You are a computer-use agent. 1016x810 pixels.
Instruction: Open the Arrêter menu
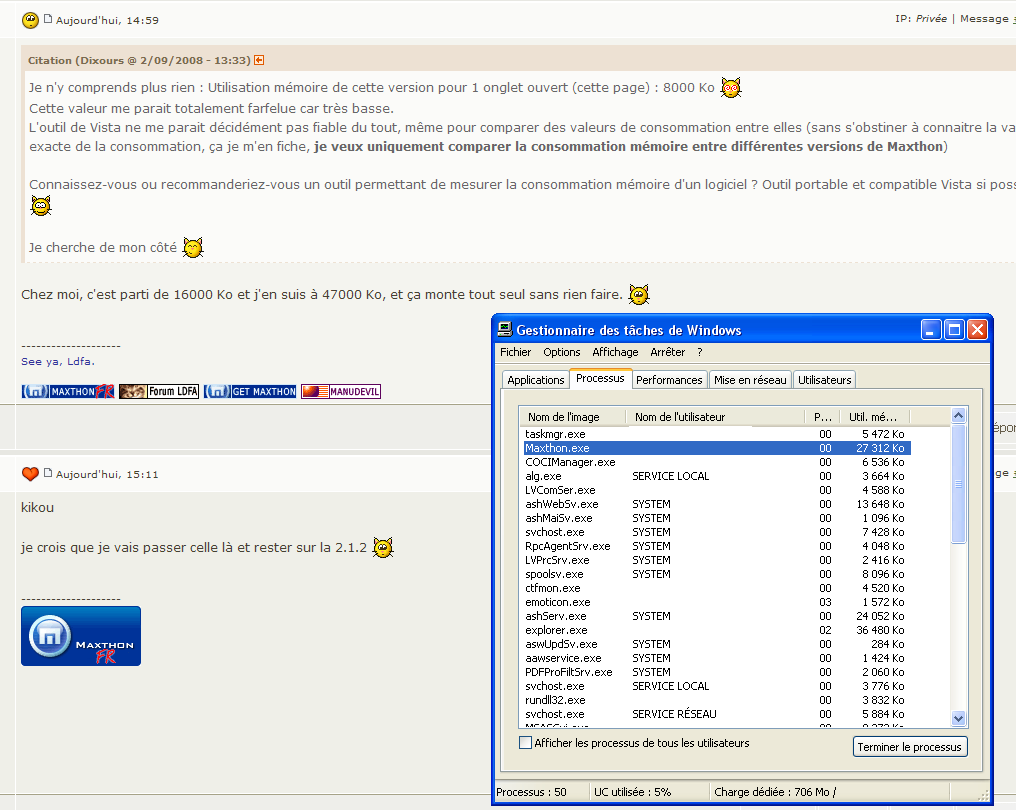pyautogui.click(x=667, y=352)
